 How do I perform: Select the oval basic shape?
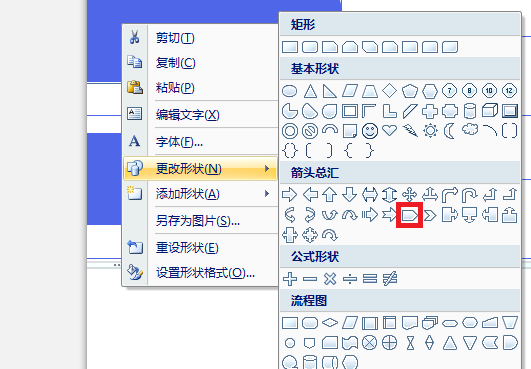click(x=290, y=91)
